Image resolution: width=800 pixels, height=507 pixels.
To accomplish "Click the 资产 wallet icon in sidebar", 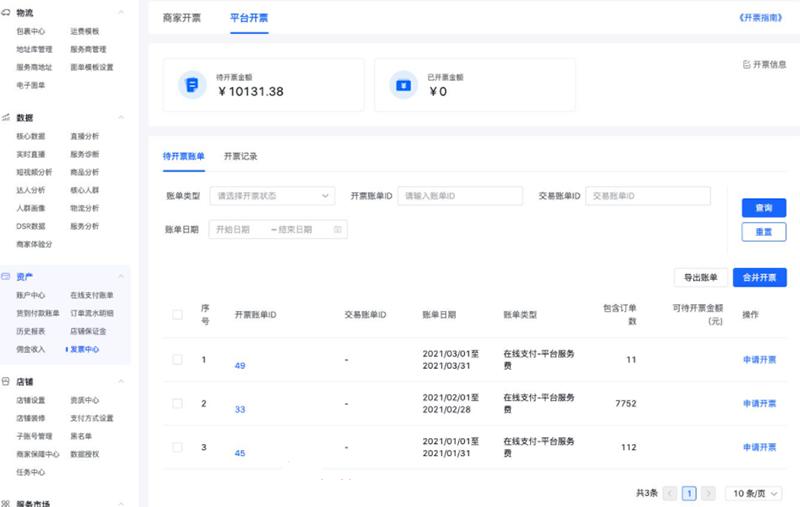I will 6,276.
